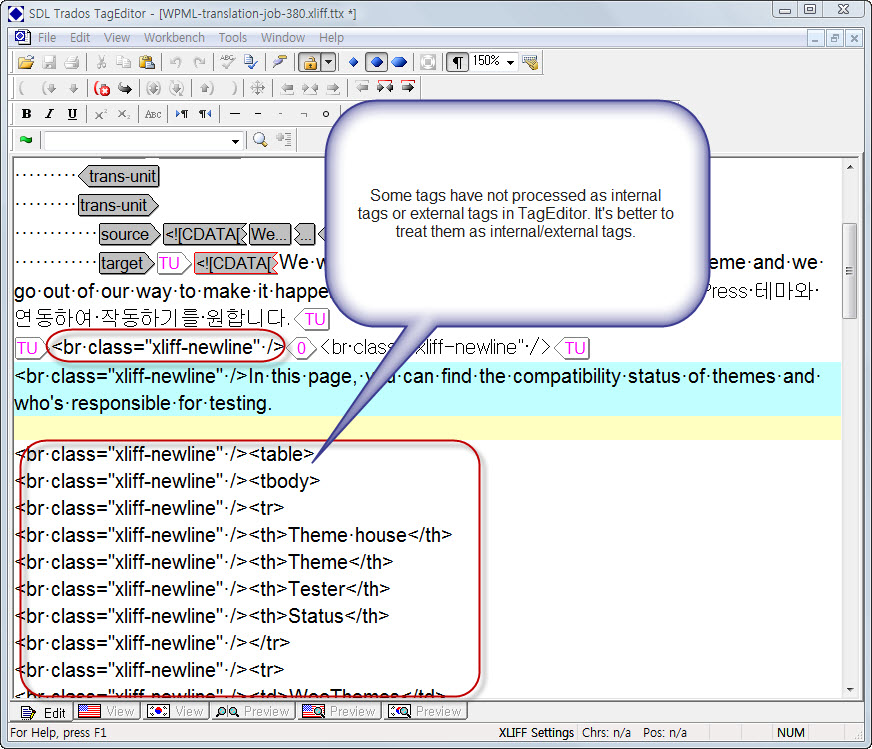872x749 pixels.
Task: Open the tag protection dropdown arrow
Action: coord(329,62)
